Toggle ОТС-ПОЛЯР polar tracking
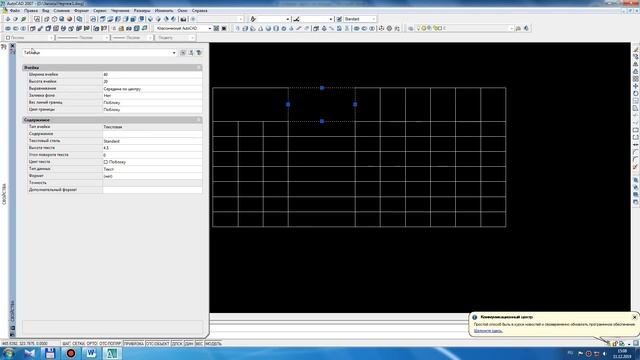 (110, 344)
